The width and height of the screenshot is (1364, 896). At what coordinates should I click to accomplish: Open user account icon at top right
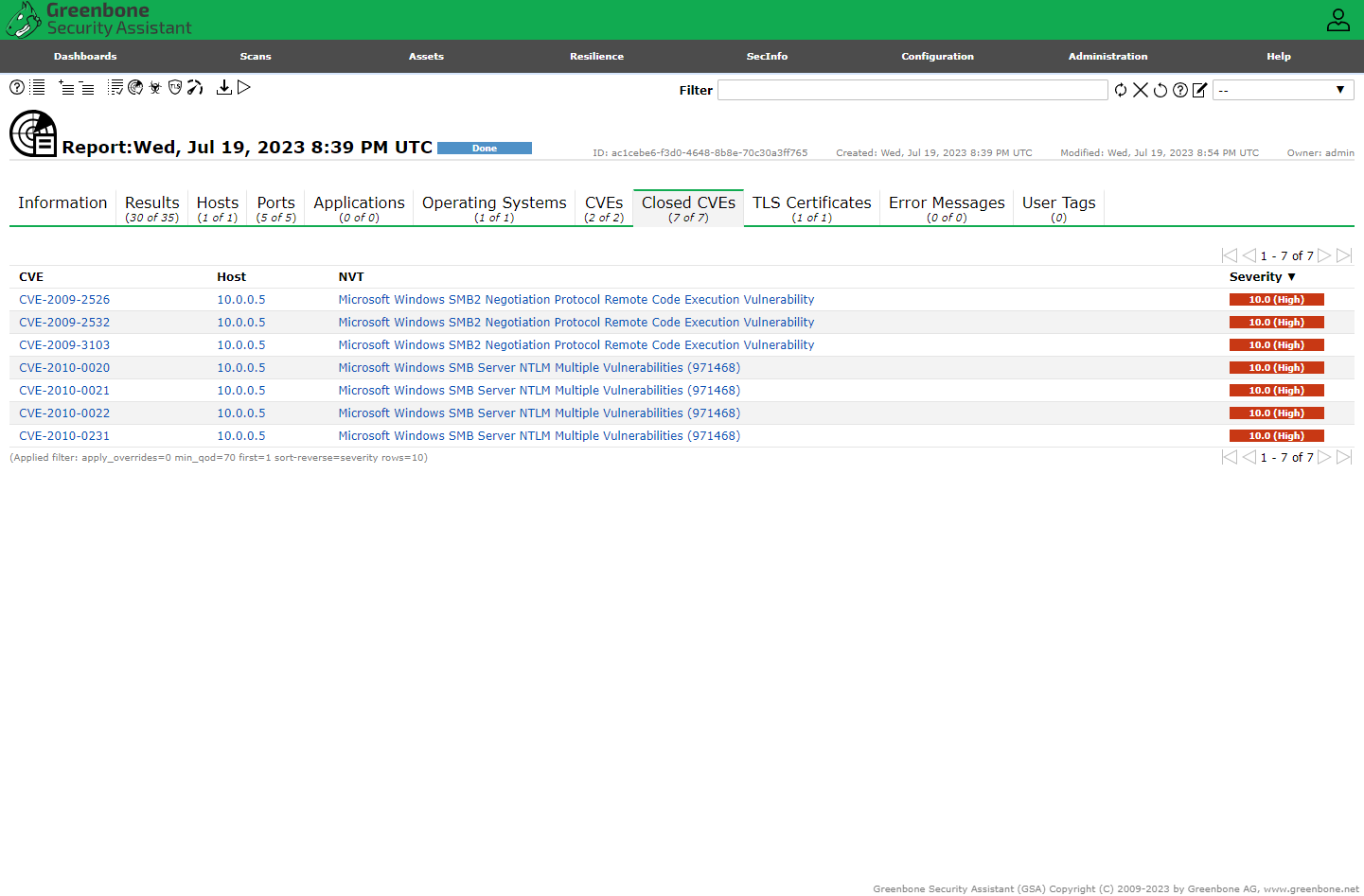[x=1338, y=20]
